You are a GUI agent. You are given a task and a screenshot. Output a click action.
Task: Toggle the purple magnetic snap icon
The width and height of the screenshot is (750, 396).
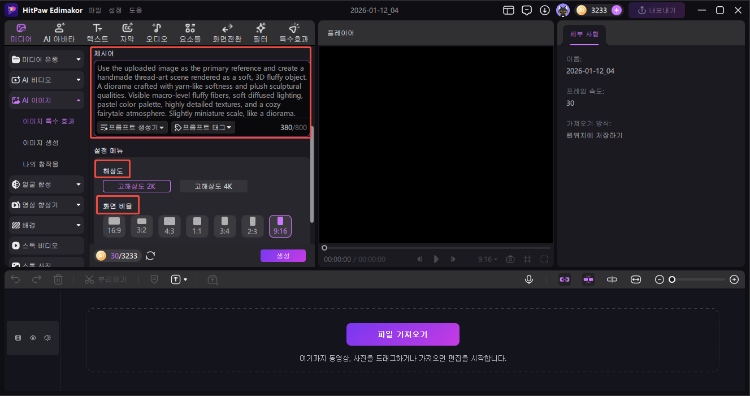[588, 279]
